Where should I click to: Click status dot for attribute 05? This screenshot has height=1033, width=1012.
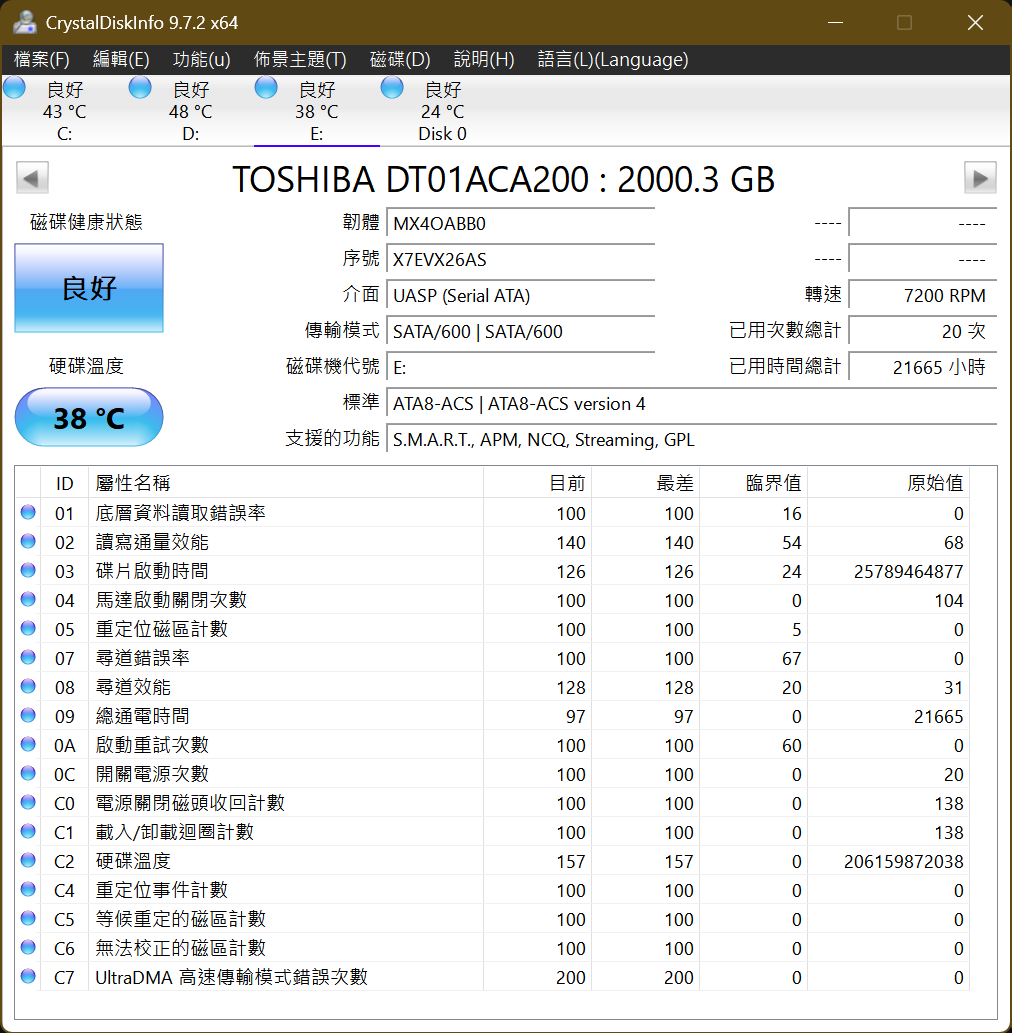point(28,628)
